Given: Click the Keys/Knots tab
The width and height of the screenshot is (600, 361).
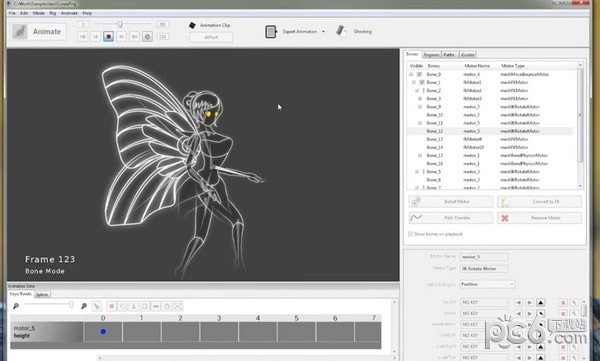Looking at the screenshot, I should [x=21, y=294].
